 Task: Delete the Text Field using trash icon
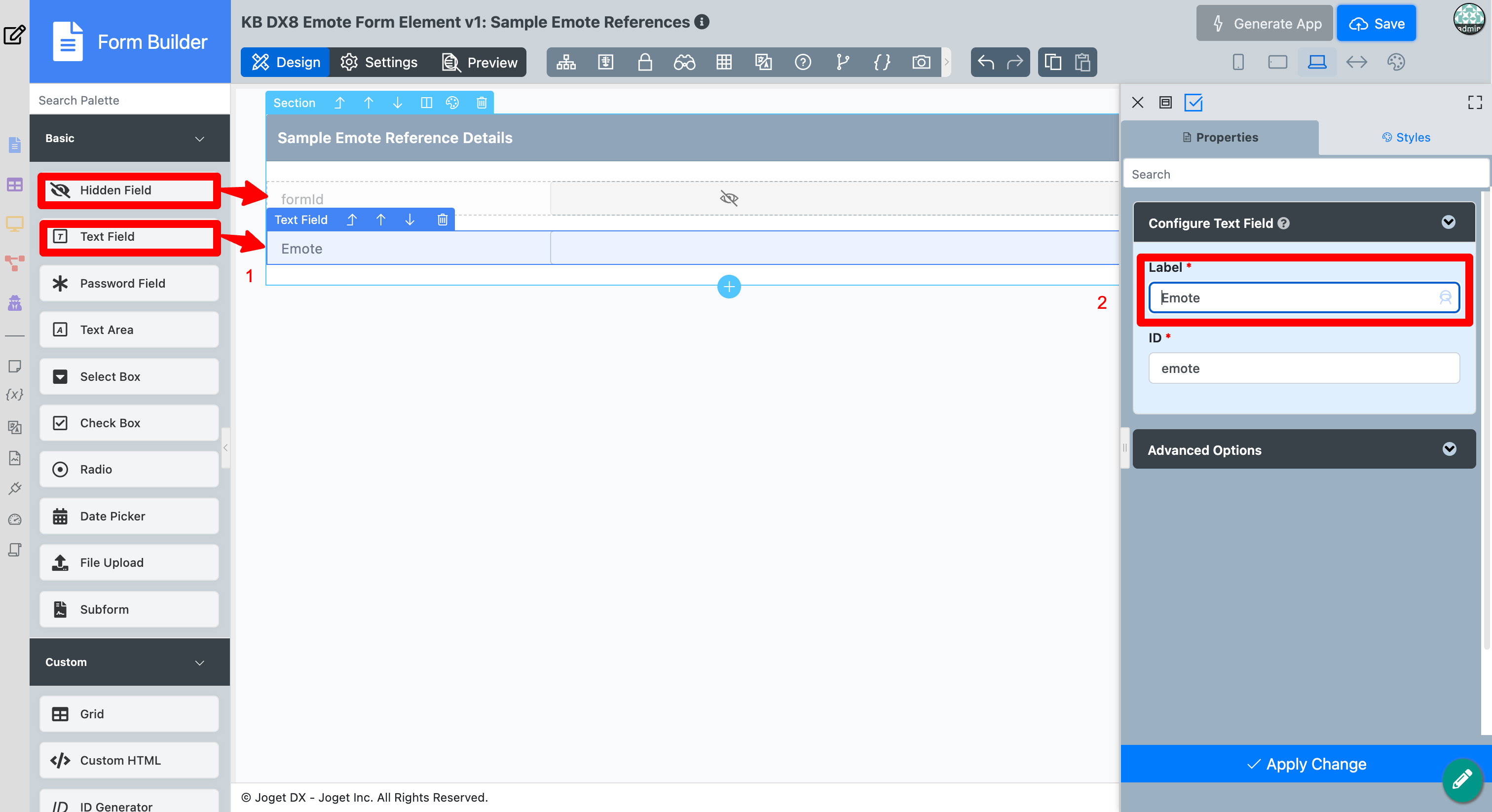(x=443, y=220)
